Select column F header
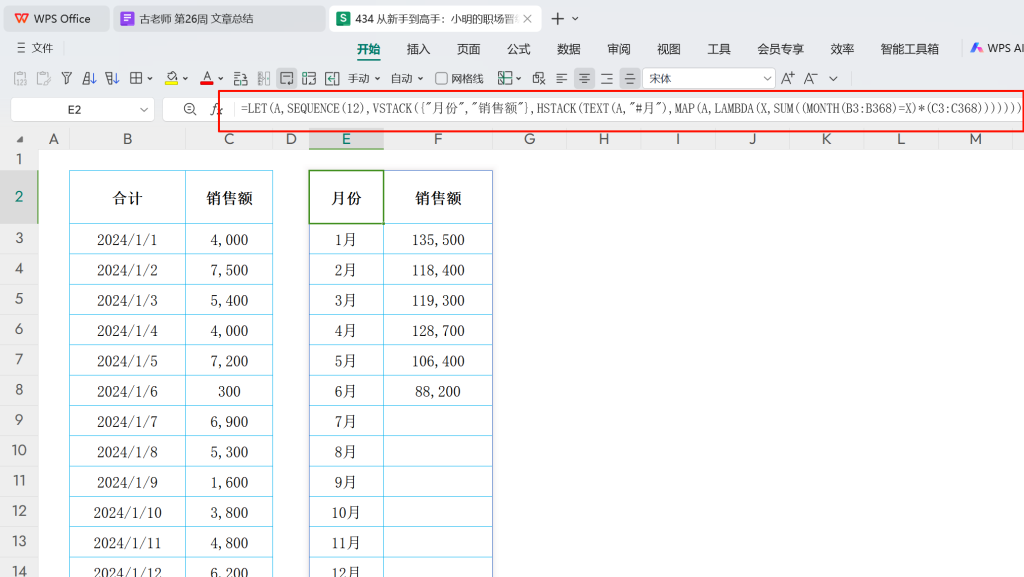 click(x=438, y=139)
